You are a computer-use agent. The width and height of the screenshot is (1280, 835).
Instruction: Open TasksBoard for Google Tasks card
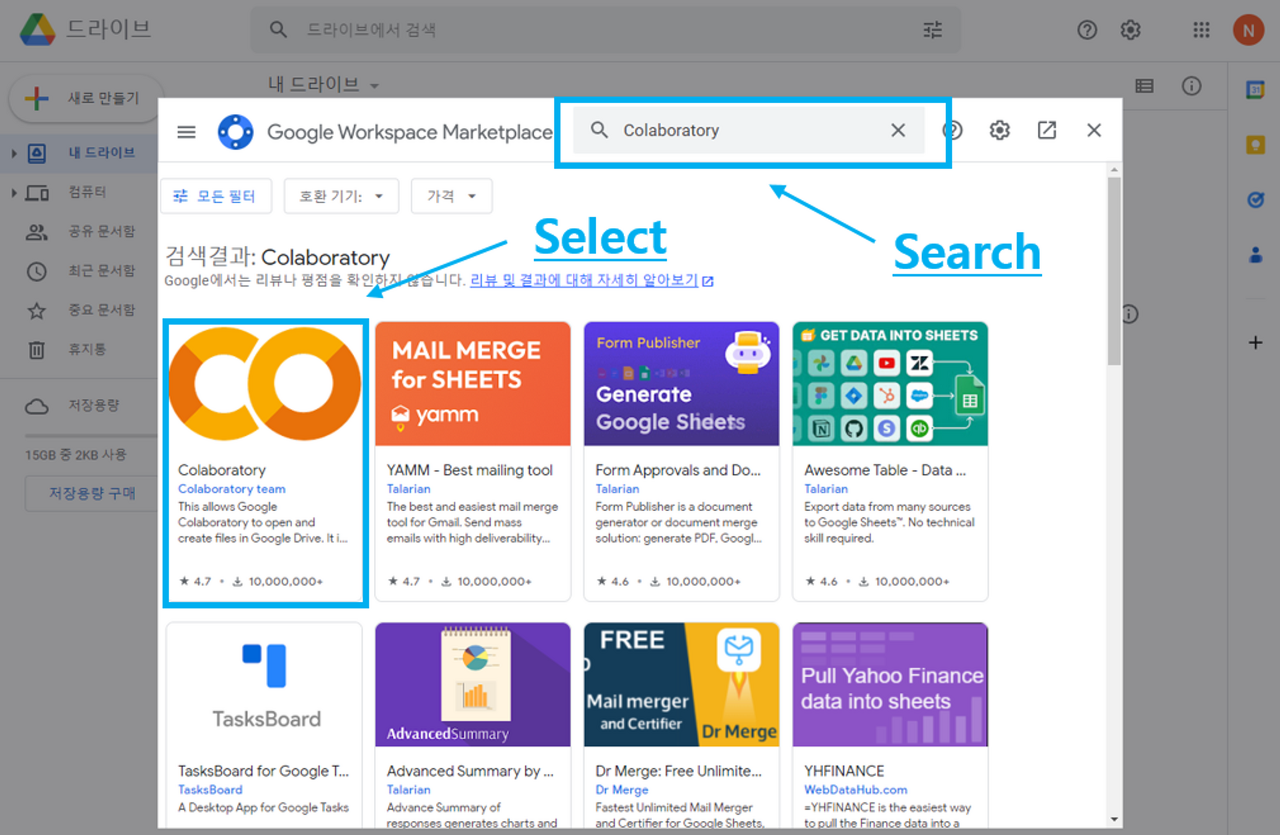(265, 725)
